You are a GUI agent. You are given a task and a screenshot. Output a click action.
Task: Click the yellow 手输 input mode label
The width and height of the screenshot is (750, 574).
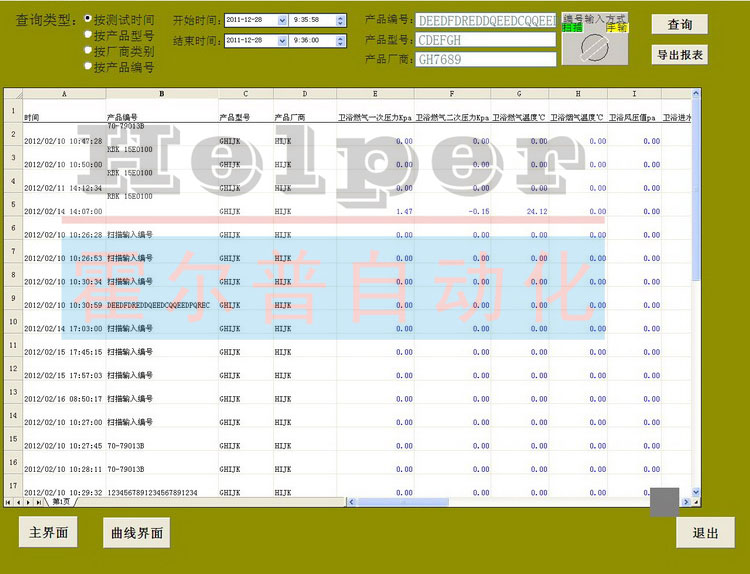click(617, 28)
